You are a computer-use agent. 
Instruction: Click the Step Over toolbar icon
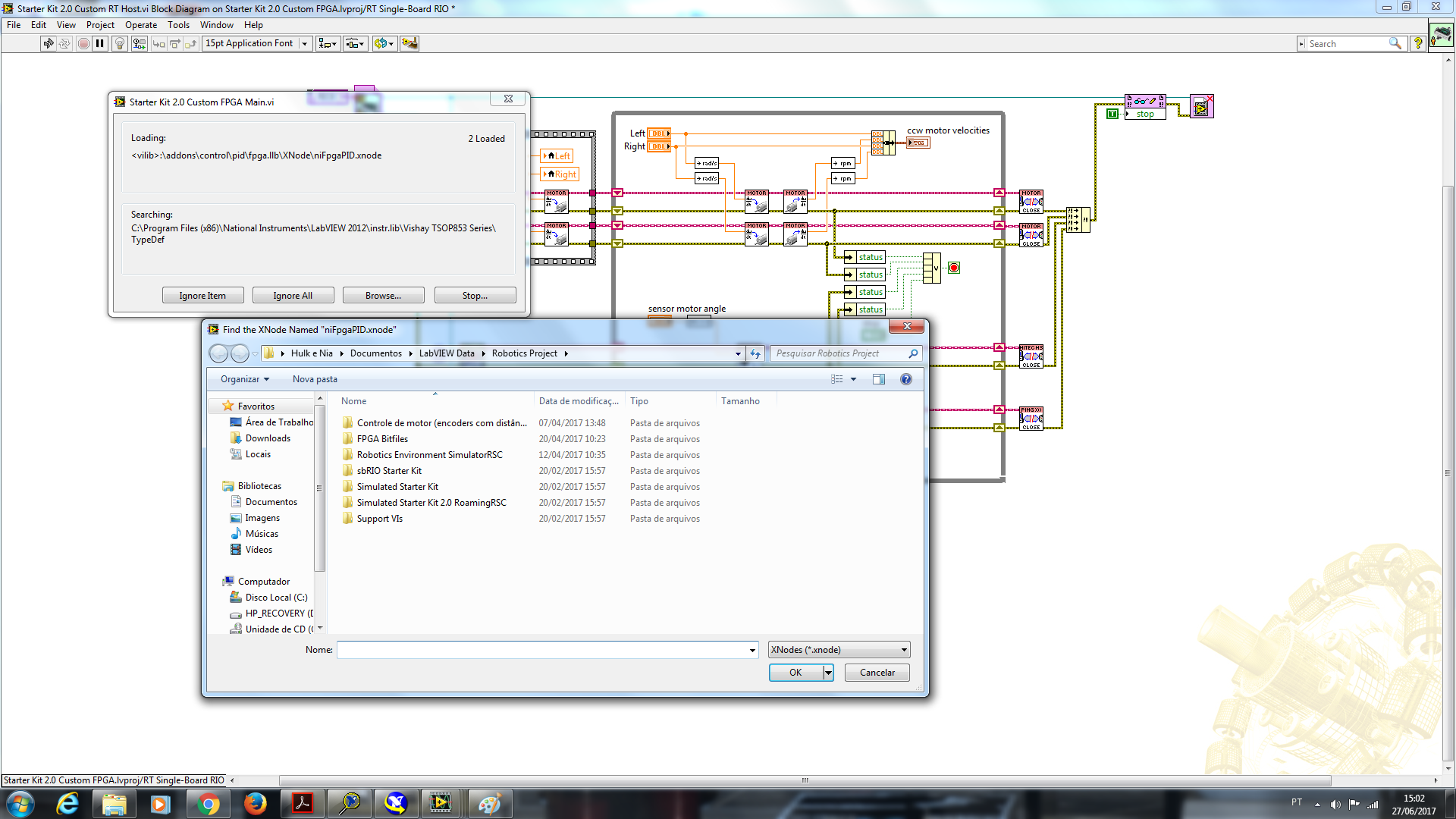174,43
